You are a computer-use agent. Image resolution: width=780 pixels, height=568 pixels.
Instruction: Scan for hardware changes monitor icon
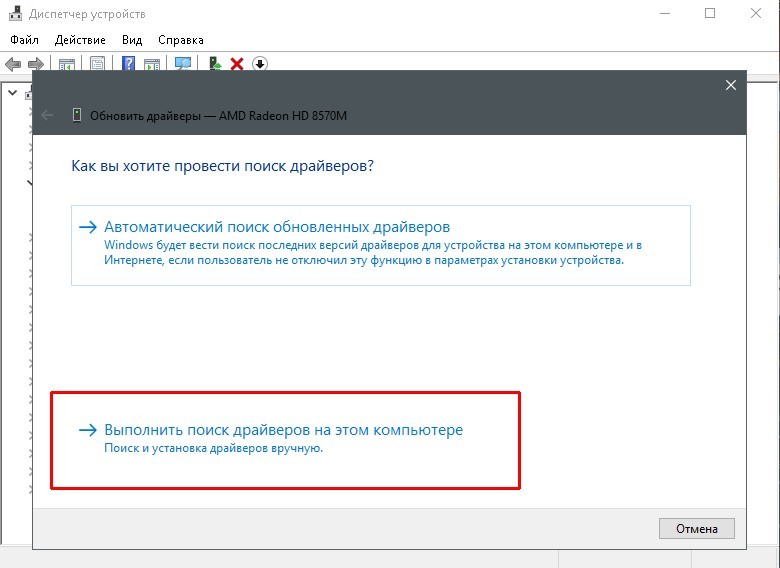pos(183,64)
